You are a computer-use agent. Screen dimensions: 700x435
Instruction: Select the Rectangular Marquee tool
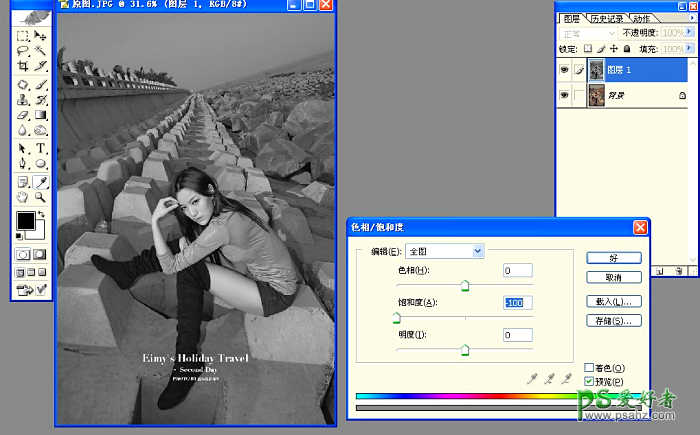[23, 36]
